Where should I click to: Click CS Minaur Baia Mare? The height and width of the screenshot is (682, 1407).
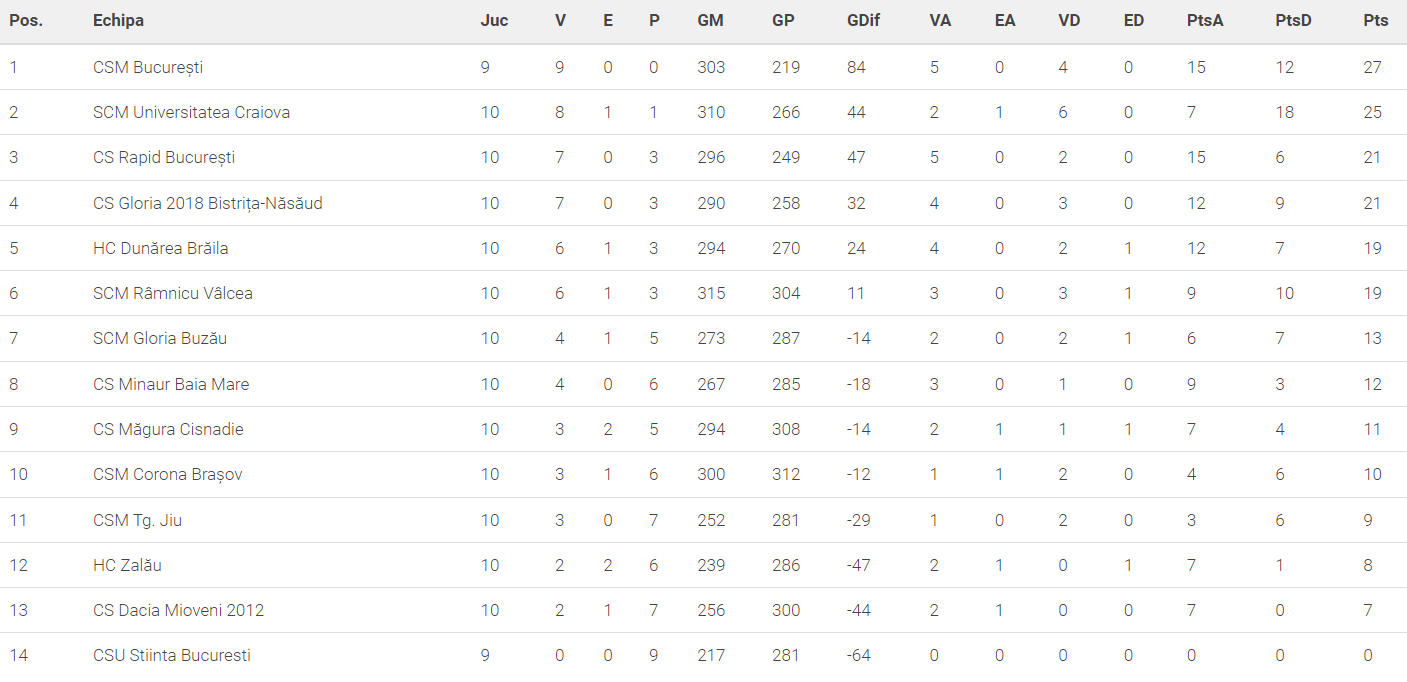point(171,384)
